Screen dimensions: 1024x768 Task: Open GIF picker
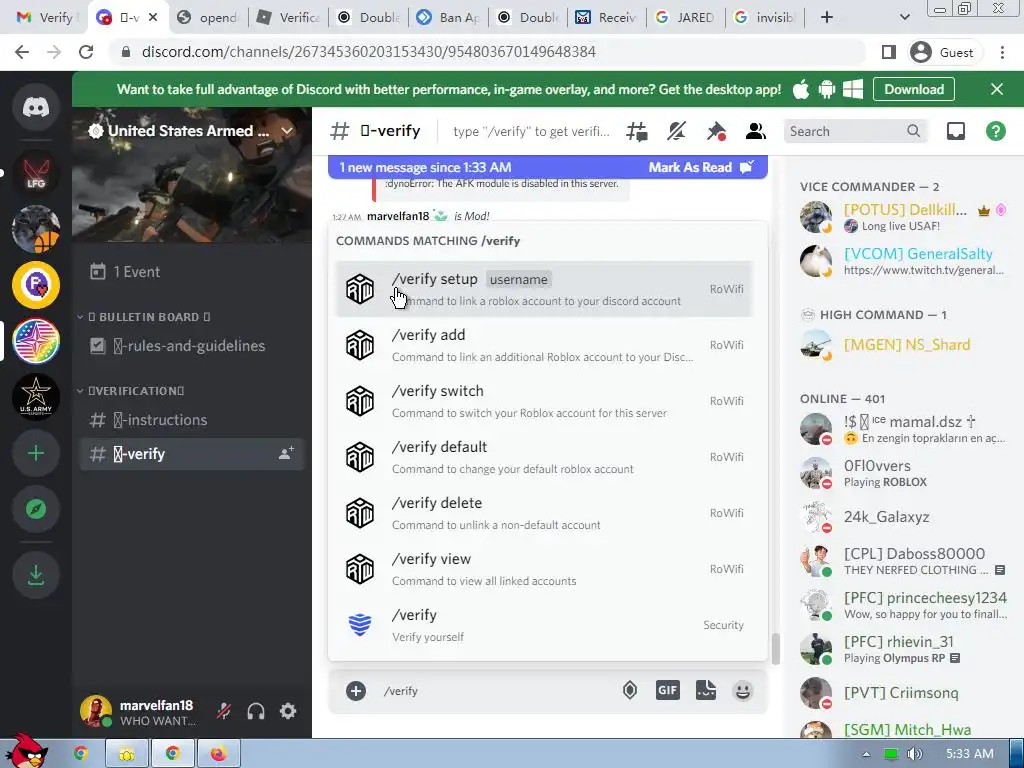(667, 690)
